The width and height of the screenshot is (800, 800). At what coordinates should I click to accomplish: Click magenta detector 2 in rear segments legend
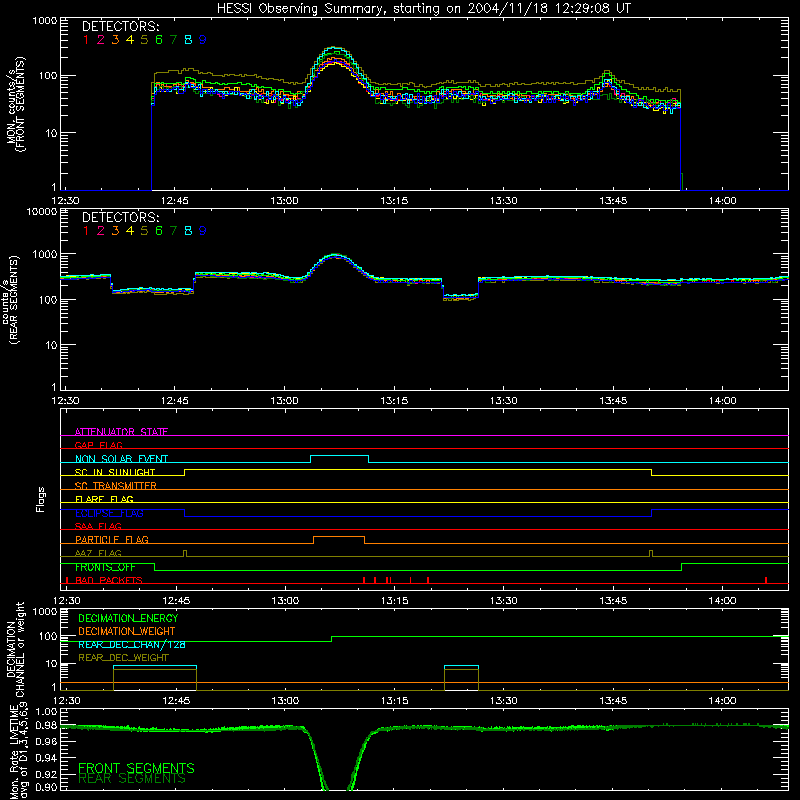[101, 231]
